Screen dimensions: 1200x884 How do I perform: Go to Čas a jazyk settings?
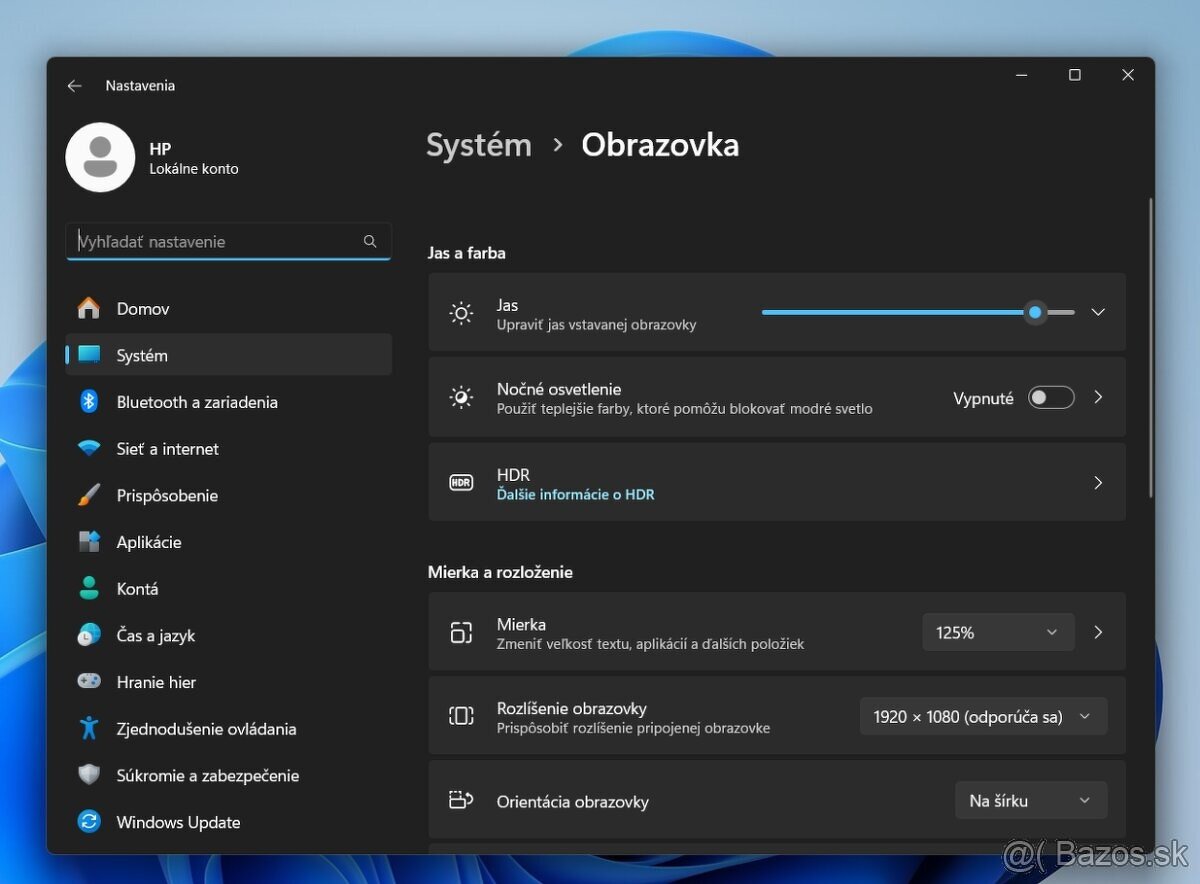155,635
